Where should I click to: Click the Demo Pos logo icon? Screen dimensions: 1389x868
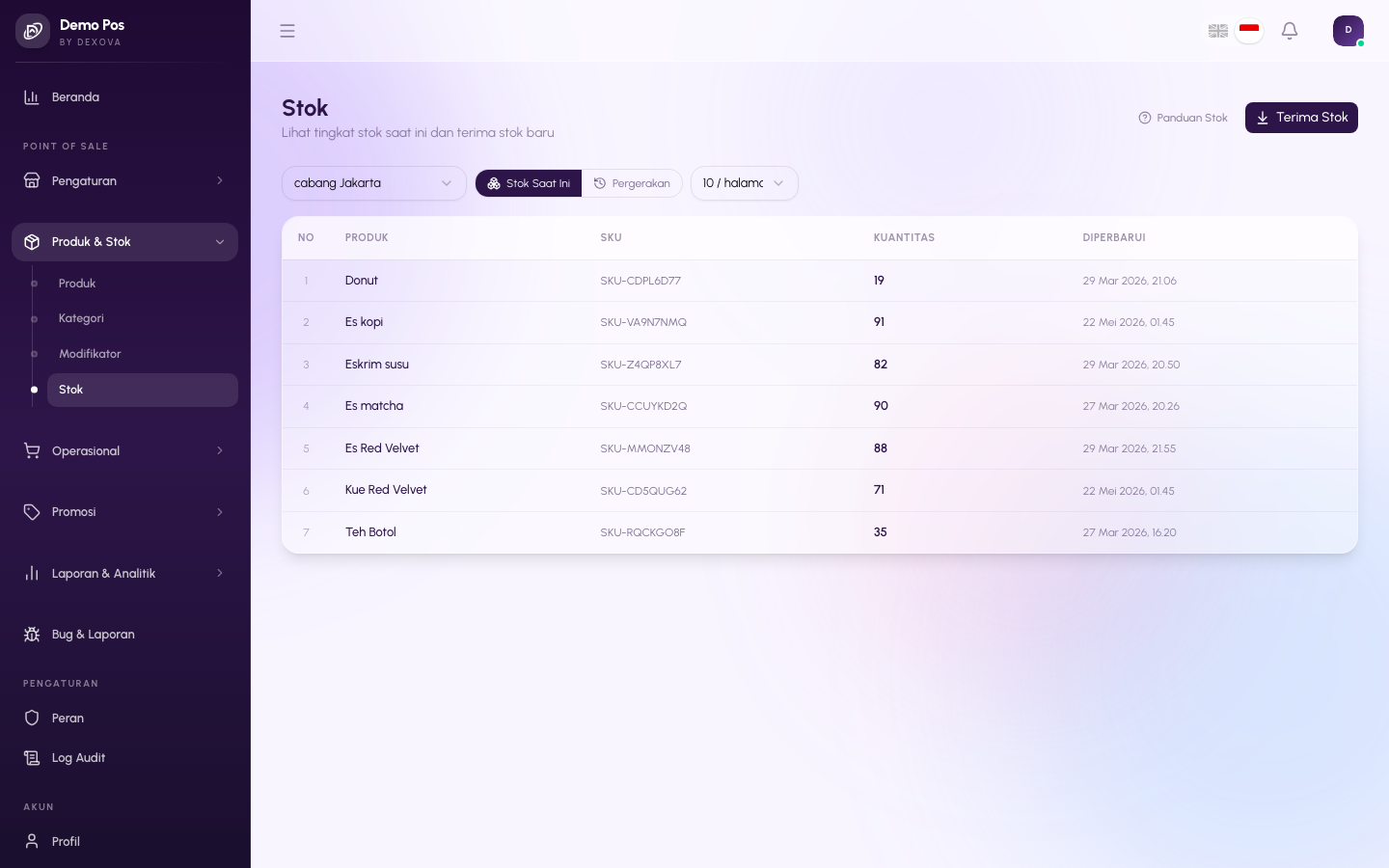[33, 31]
